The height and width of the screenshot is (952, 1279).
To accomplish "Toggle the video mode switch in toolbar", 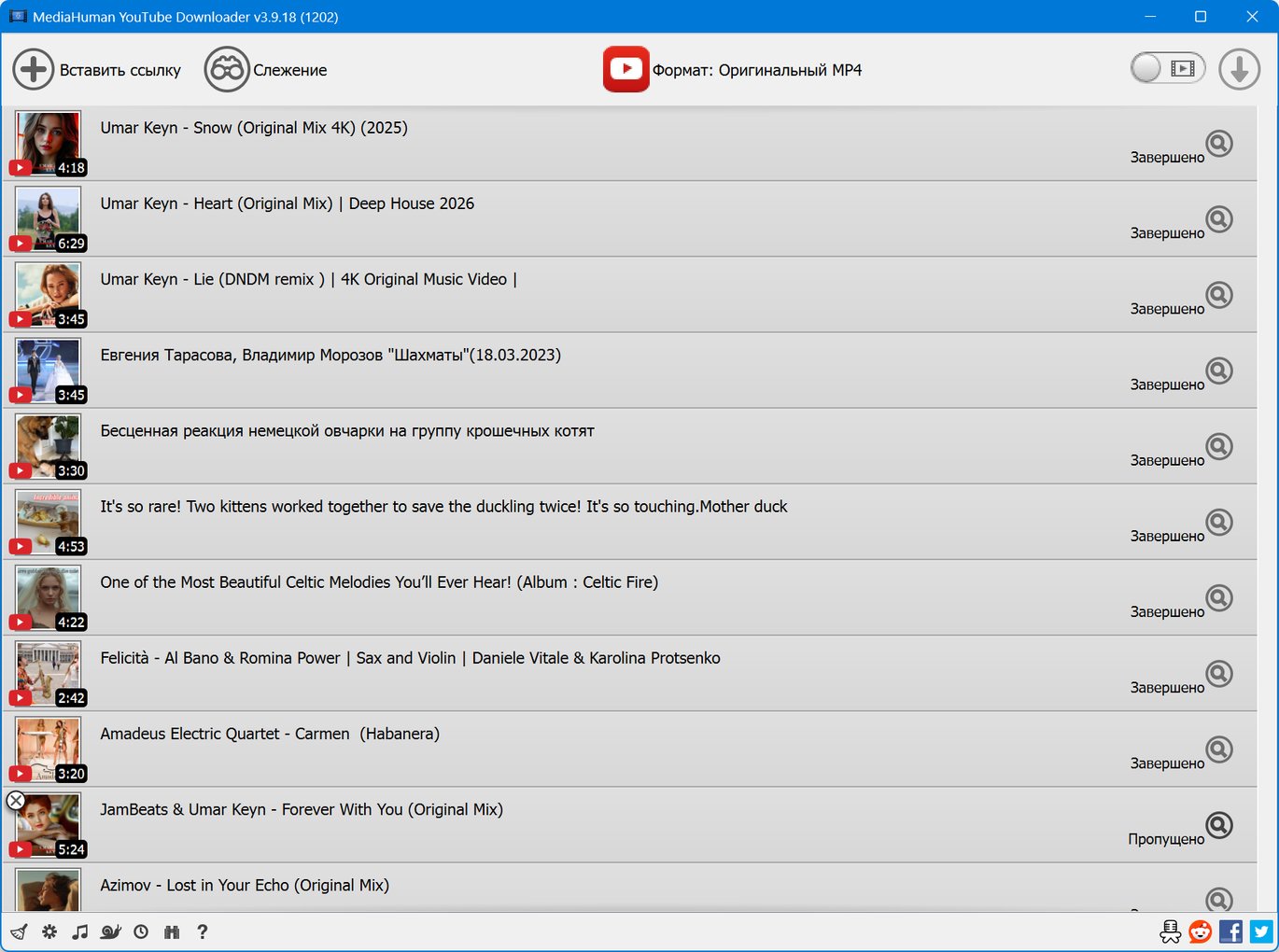I will 1167,68.
